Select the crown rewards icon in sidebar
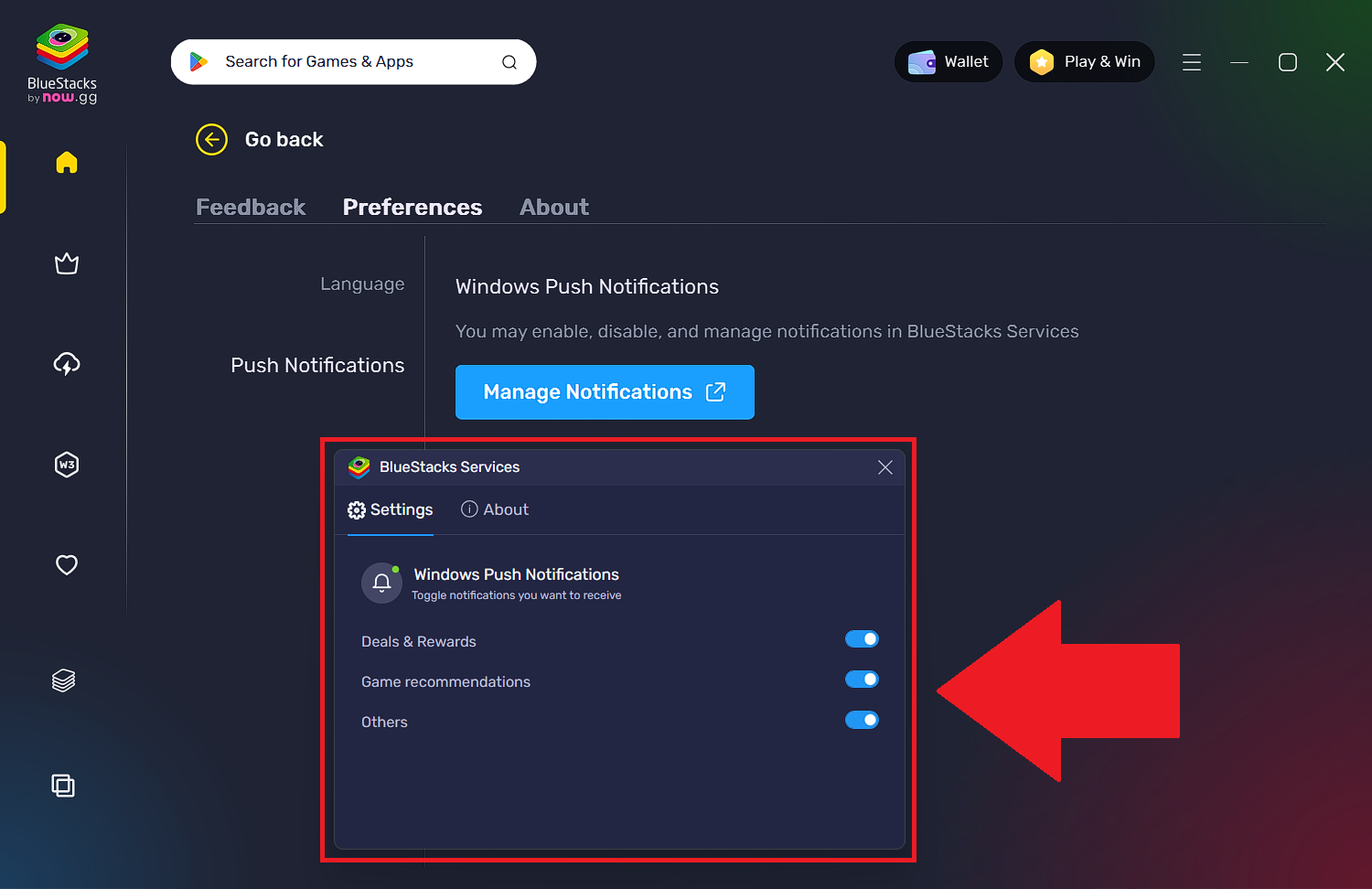 pos(66,263)
